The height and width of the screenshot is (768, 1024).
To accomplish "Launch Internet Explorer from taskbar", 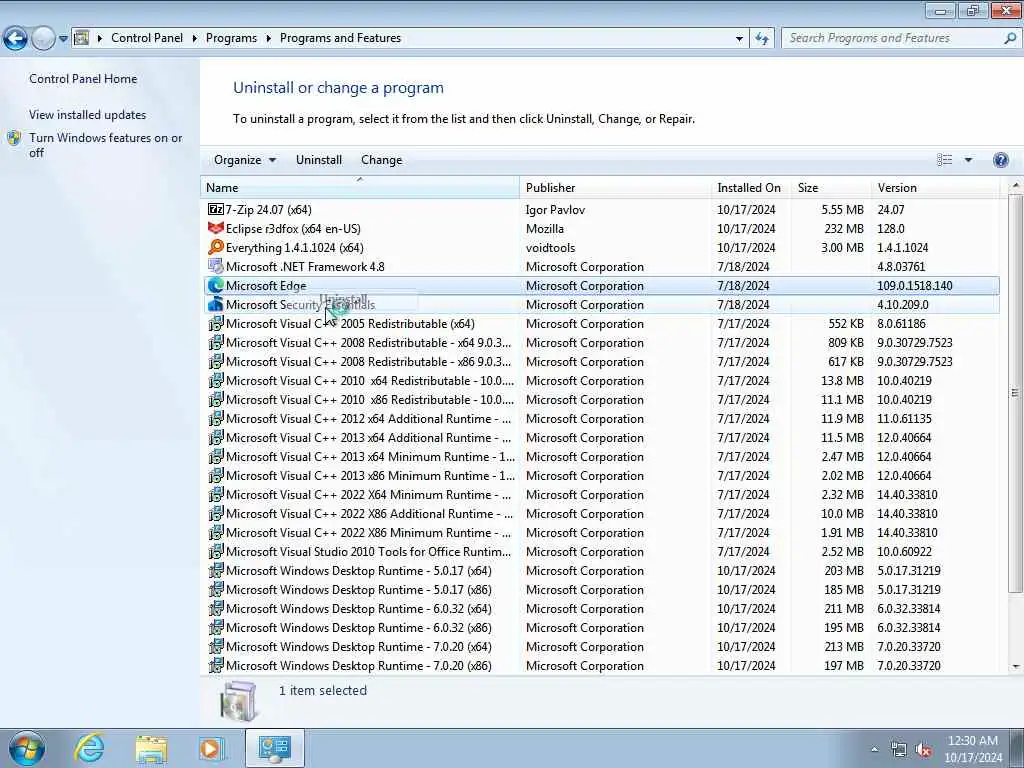I will pos(89,748).
